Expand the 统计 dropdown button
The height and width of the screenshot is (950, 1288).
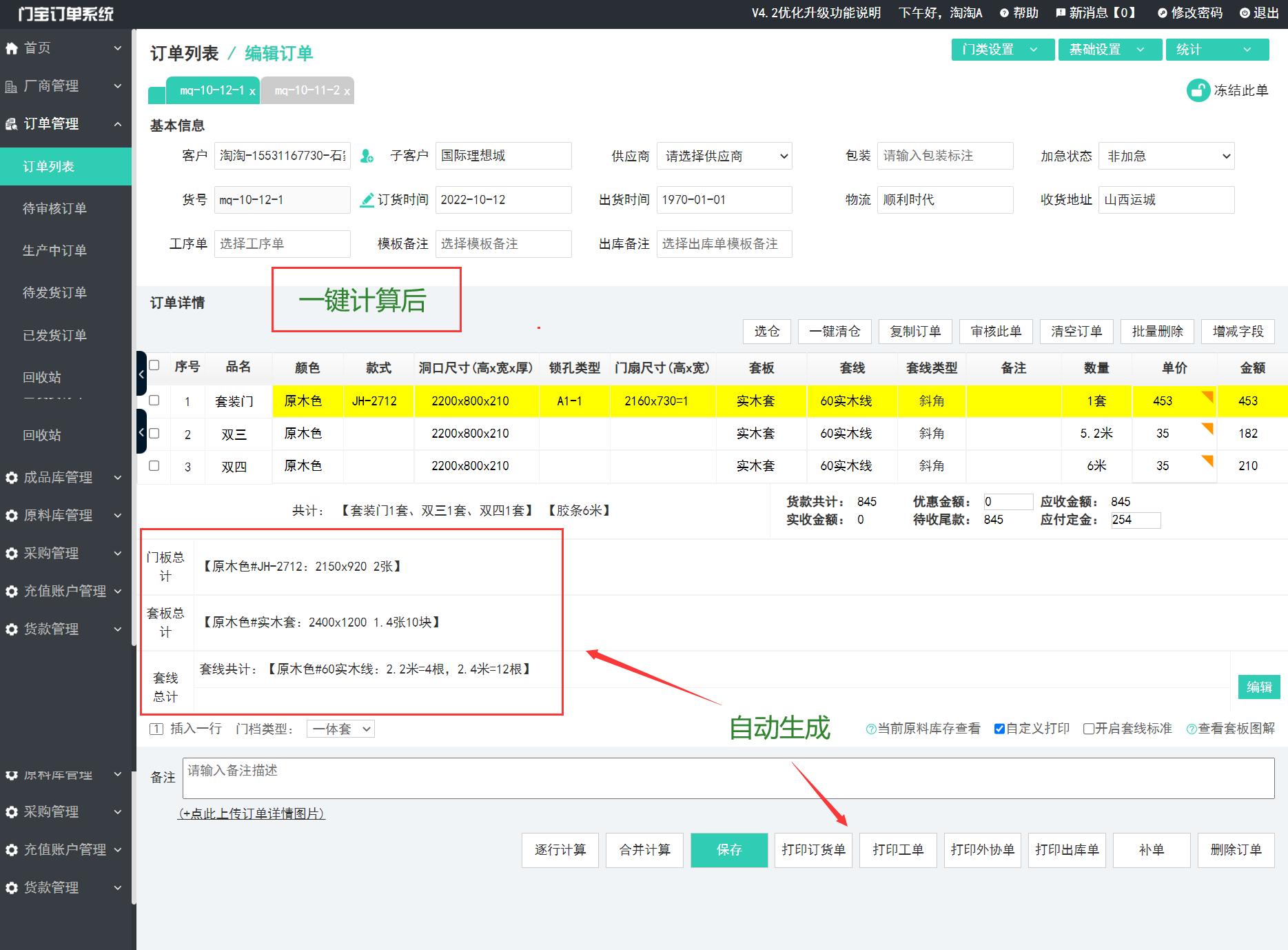pos(1217,50)
